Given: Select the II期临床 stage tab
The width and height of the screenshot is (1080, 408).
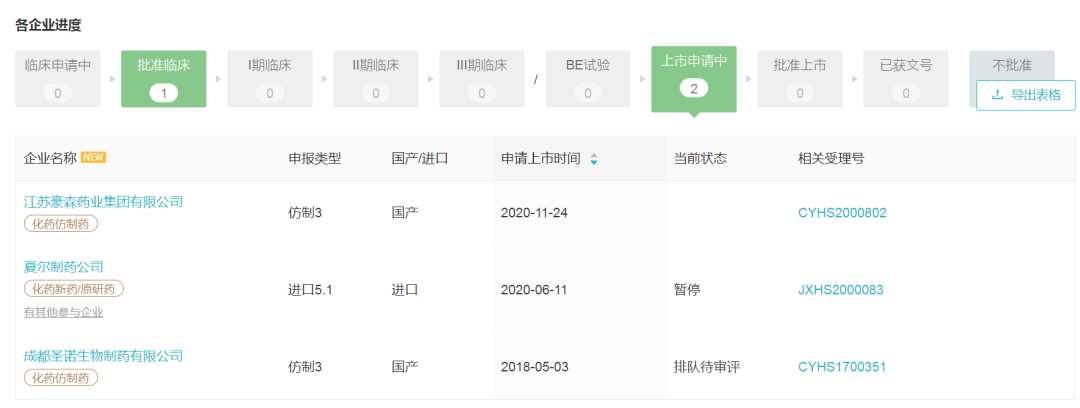Looking at the screenshot, I should [x=376, y=79].
